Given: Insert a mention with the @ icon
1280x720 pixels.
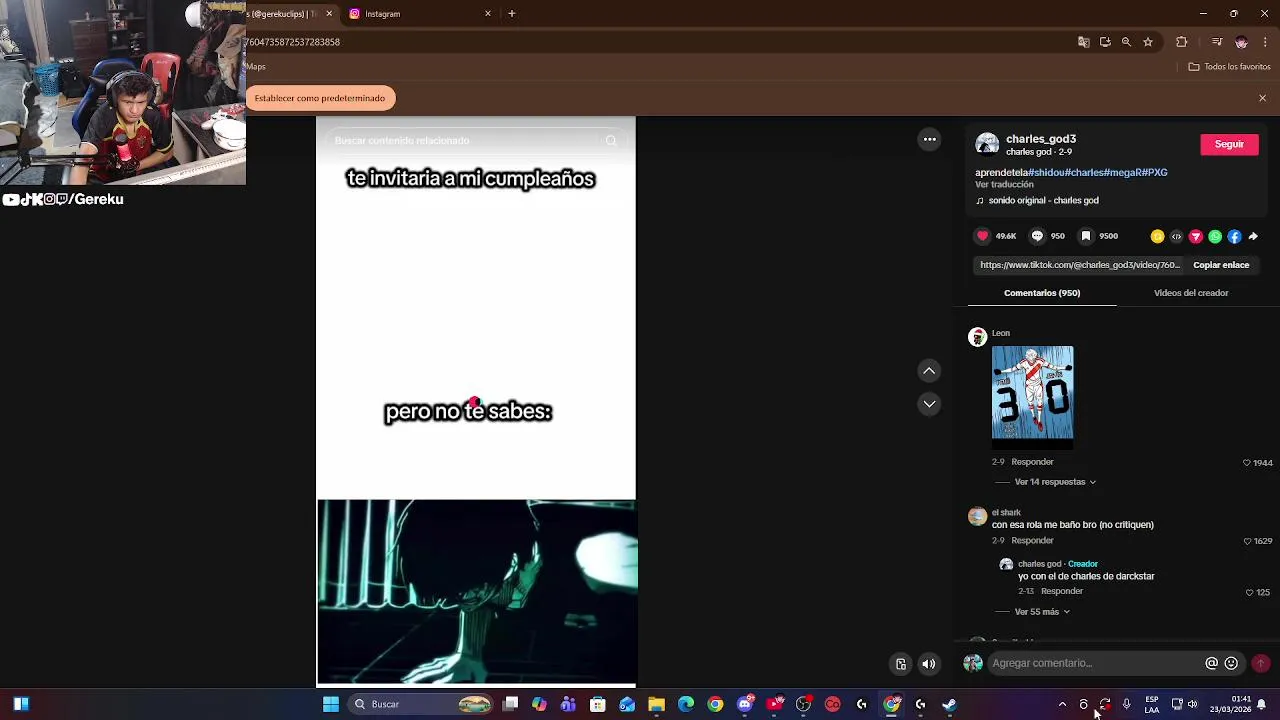Looking at the screenshot, I should coord(1211,663).
